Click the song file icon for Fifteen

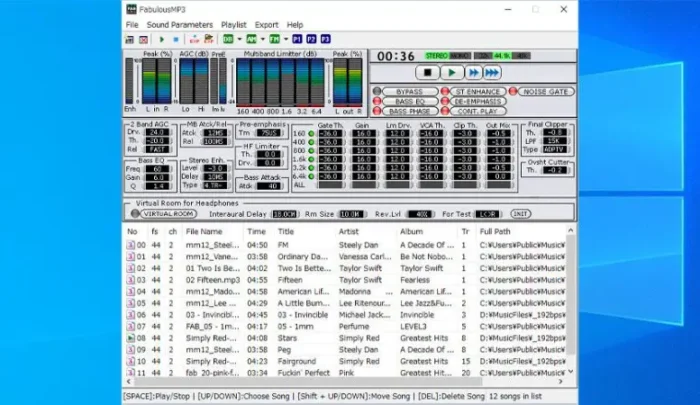point(130,282)
